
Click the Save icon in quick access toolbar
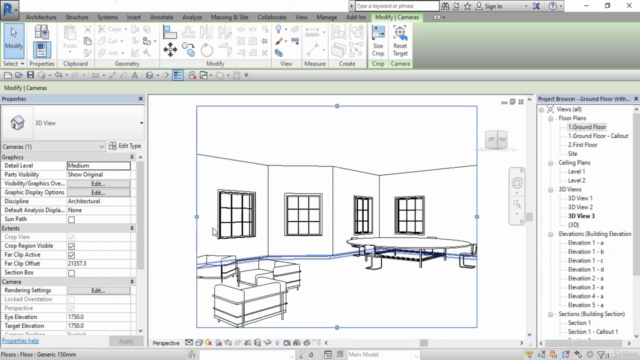click(30, 75)
